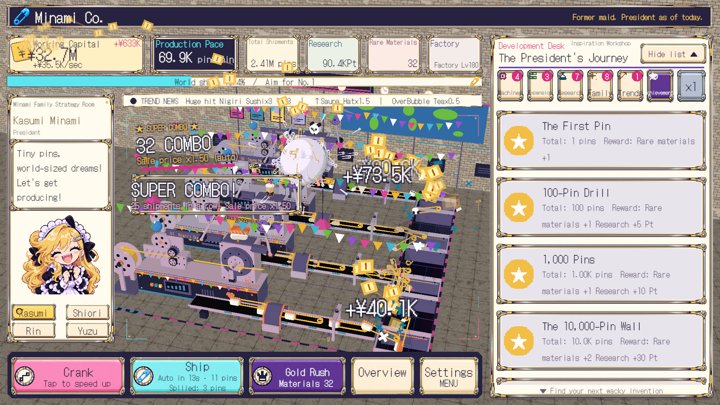Open the Settings MENU
This screenshot has width=720, height=405.
point(448,376)
